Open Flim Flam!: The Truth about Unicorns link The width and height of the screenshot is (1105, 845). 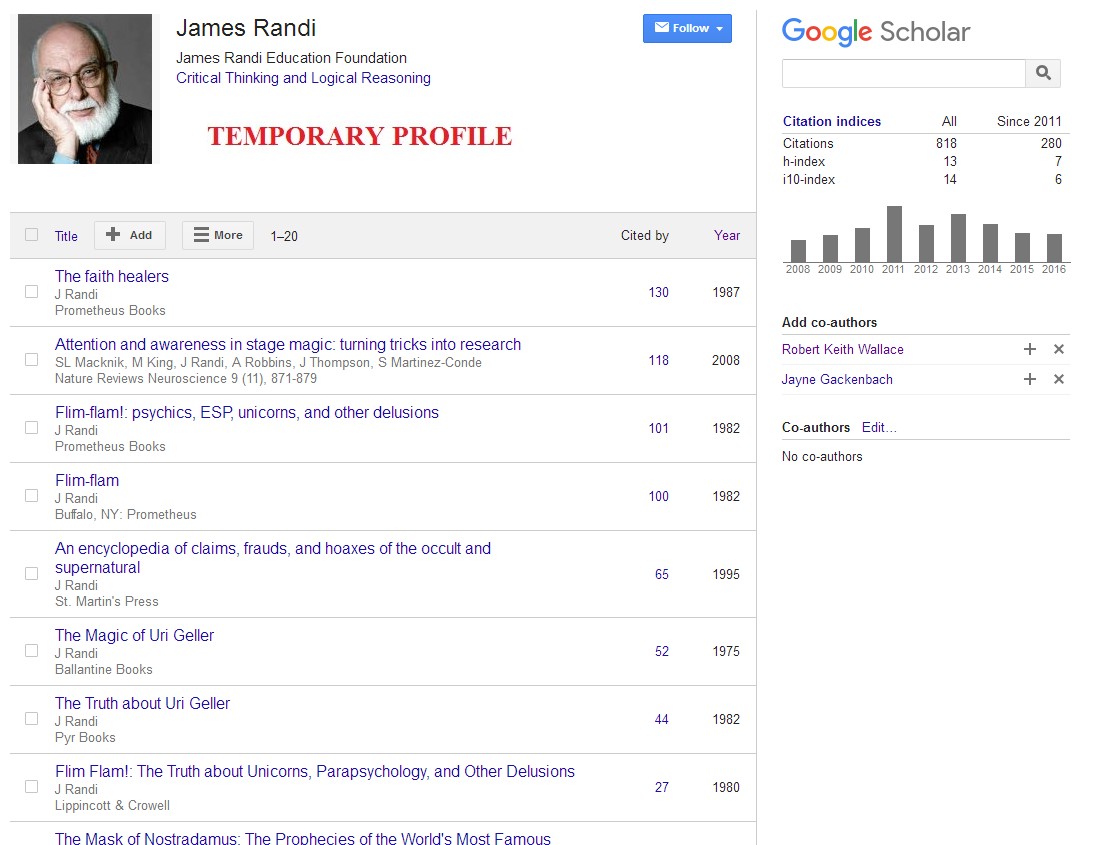coord(315,772)
